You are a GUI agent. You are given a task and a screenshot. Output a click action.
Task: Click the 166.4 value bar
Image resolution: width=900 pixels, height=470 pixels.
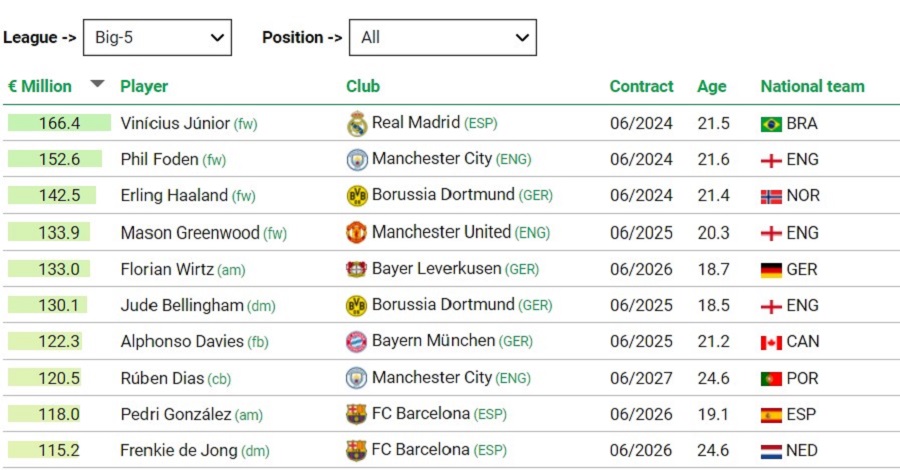pyautogui.click(x=59, y=123)
